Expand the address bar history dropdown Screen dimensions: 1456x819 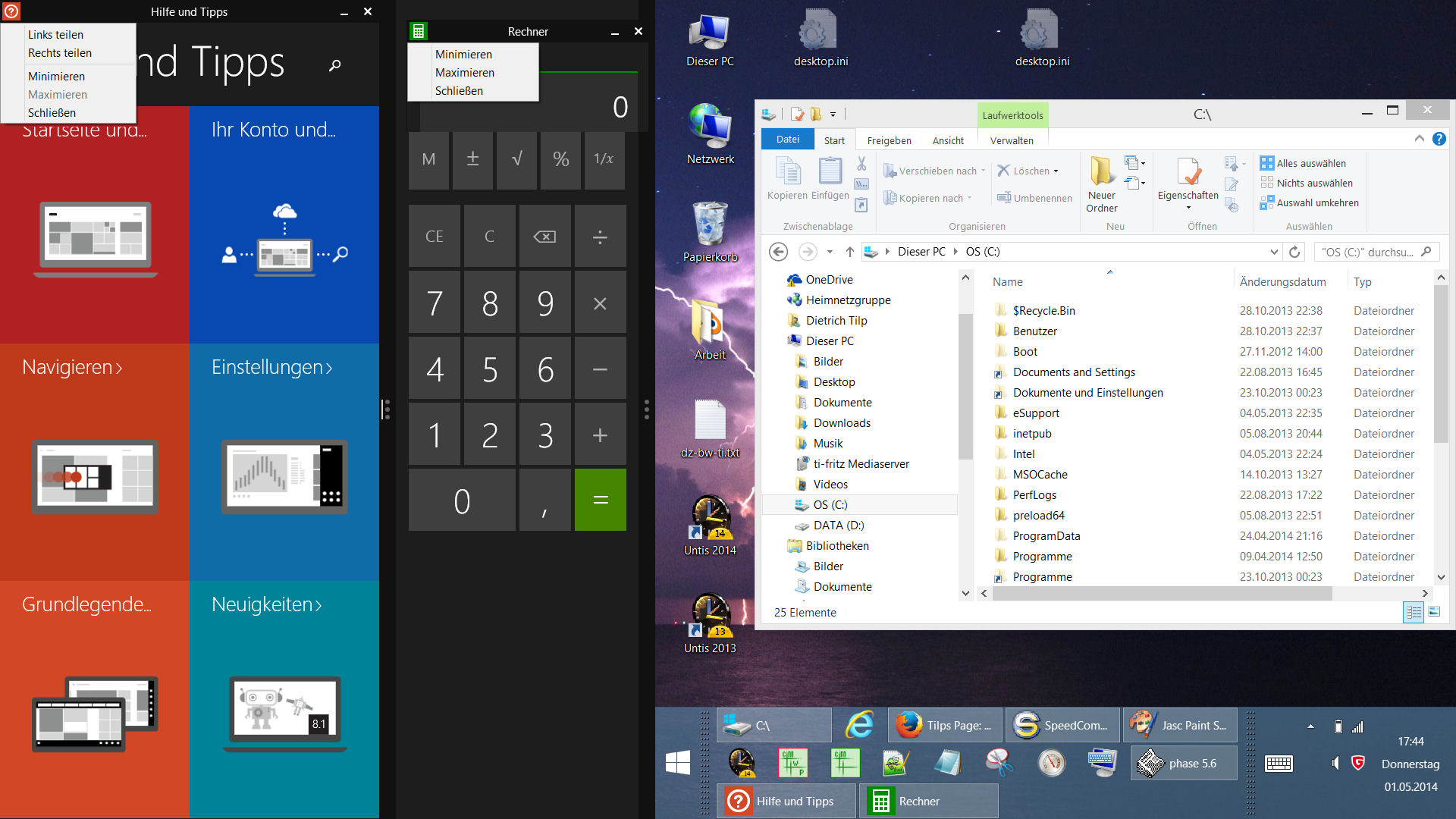(x=1274, y=252)
